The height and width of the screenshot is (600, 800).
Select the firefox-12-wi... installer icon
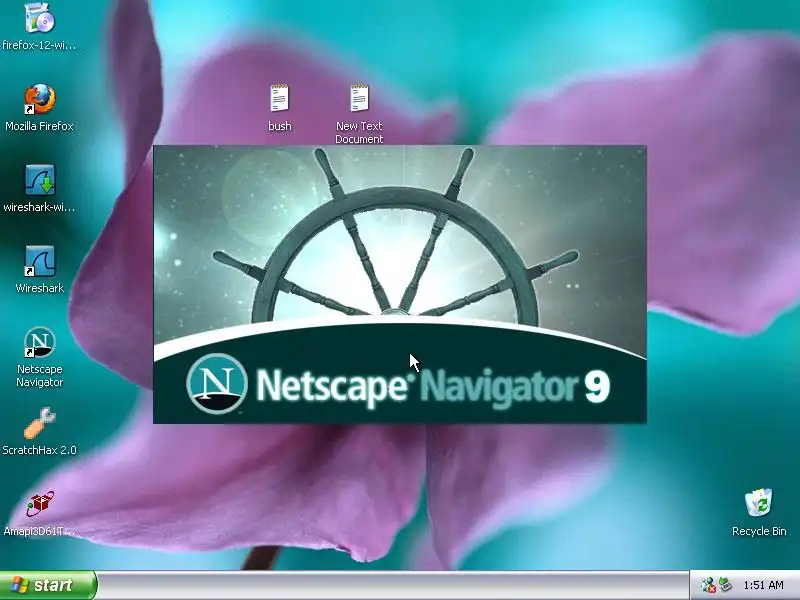[39, 18]
